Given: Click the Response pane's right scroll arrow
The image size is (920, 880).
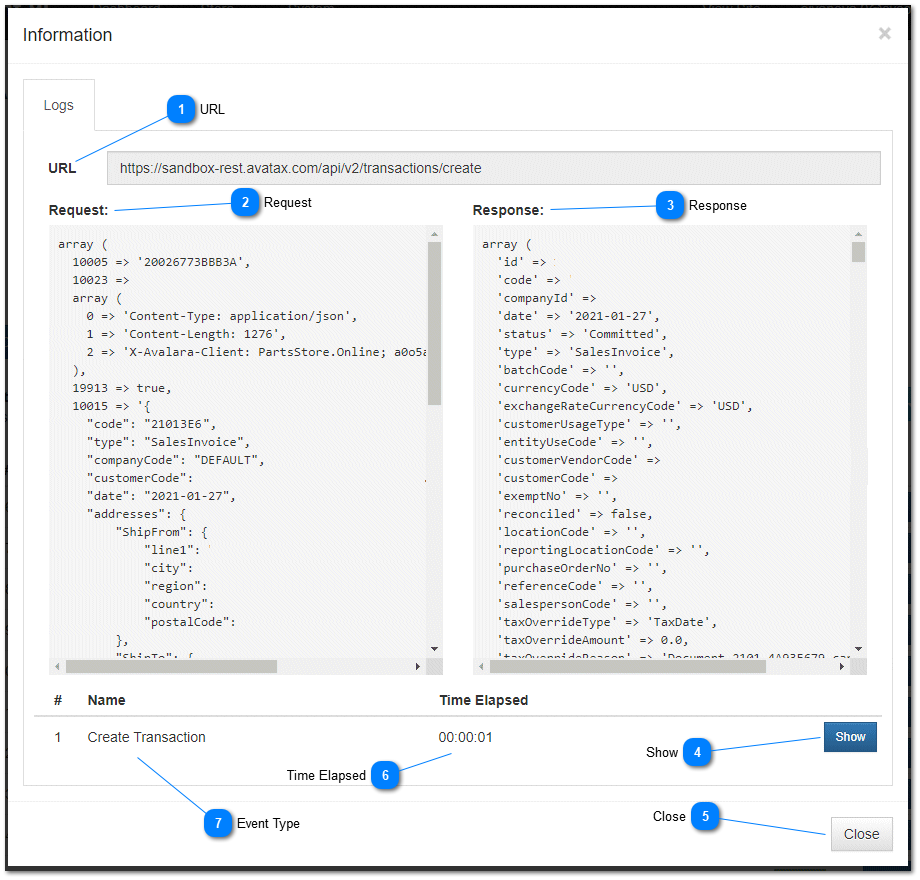Looking at the screenshot, I should coord(841,666).
